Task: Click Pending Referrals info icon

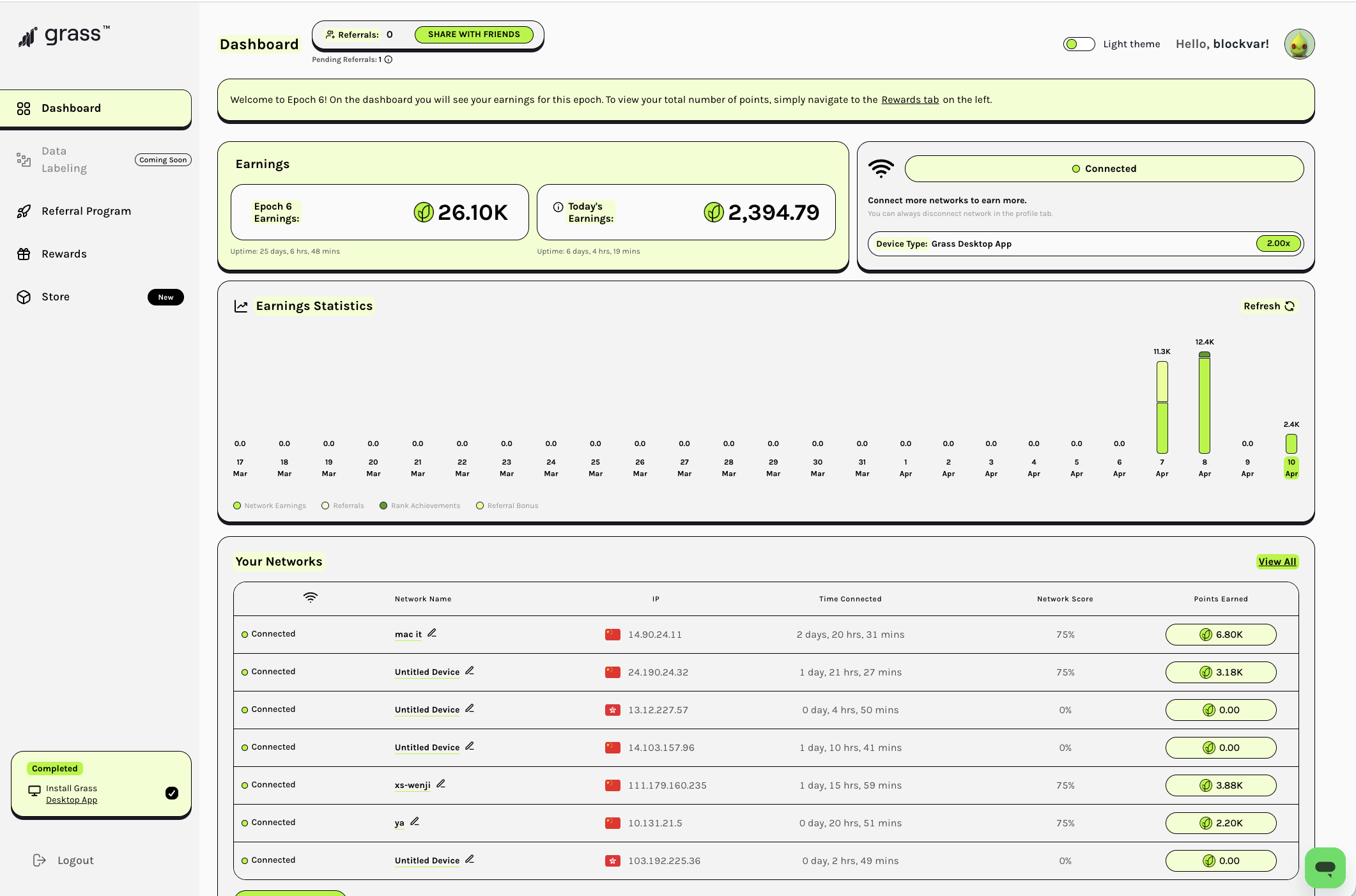Action: [389, 59]
